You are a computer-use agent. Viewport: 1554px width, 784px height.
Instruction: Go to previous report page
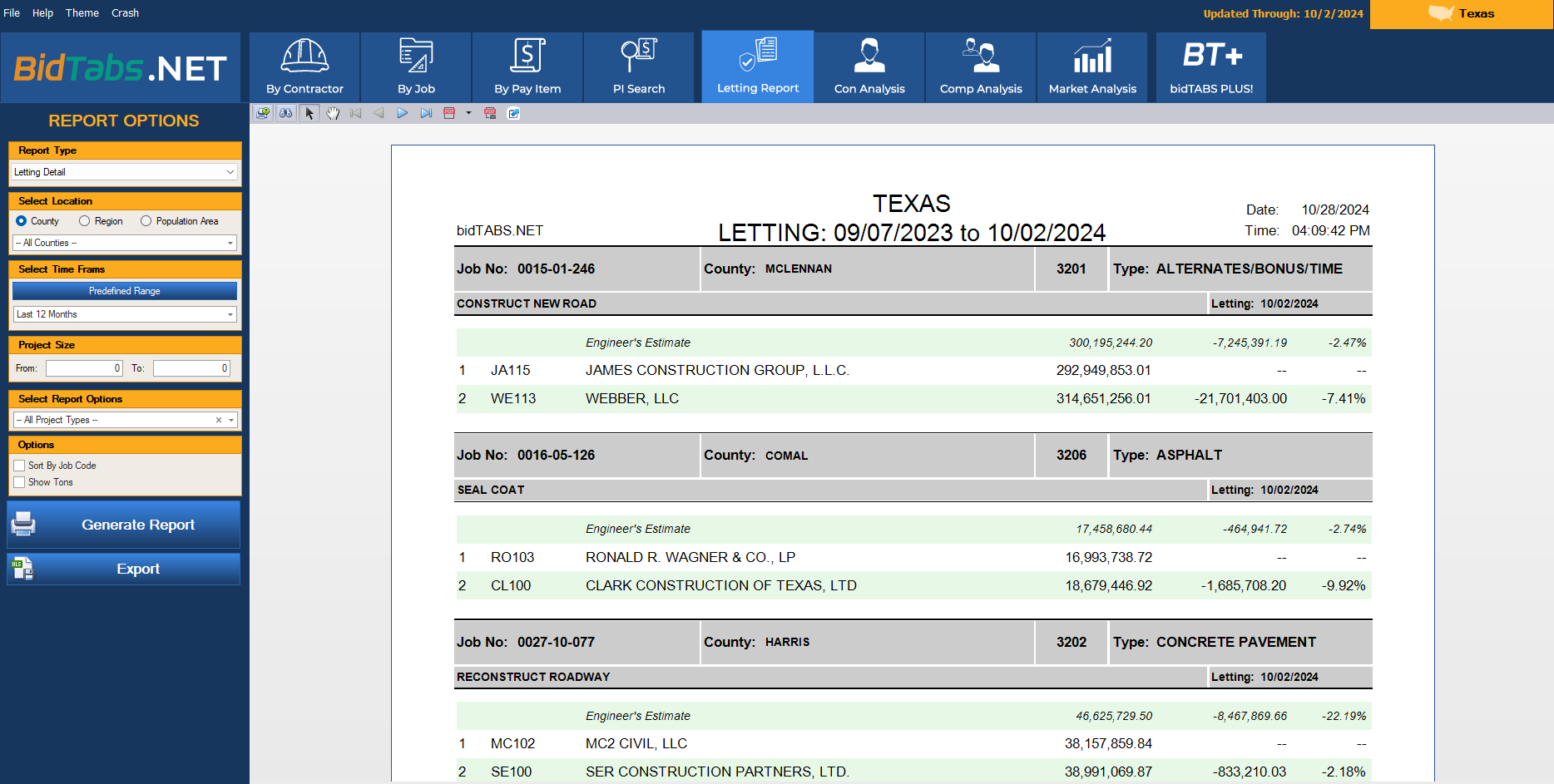379,113
